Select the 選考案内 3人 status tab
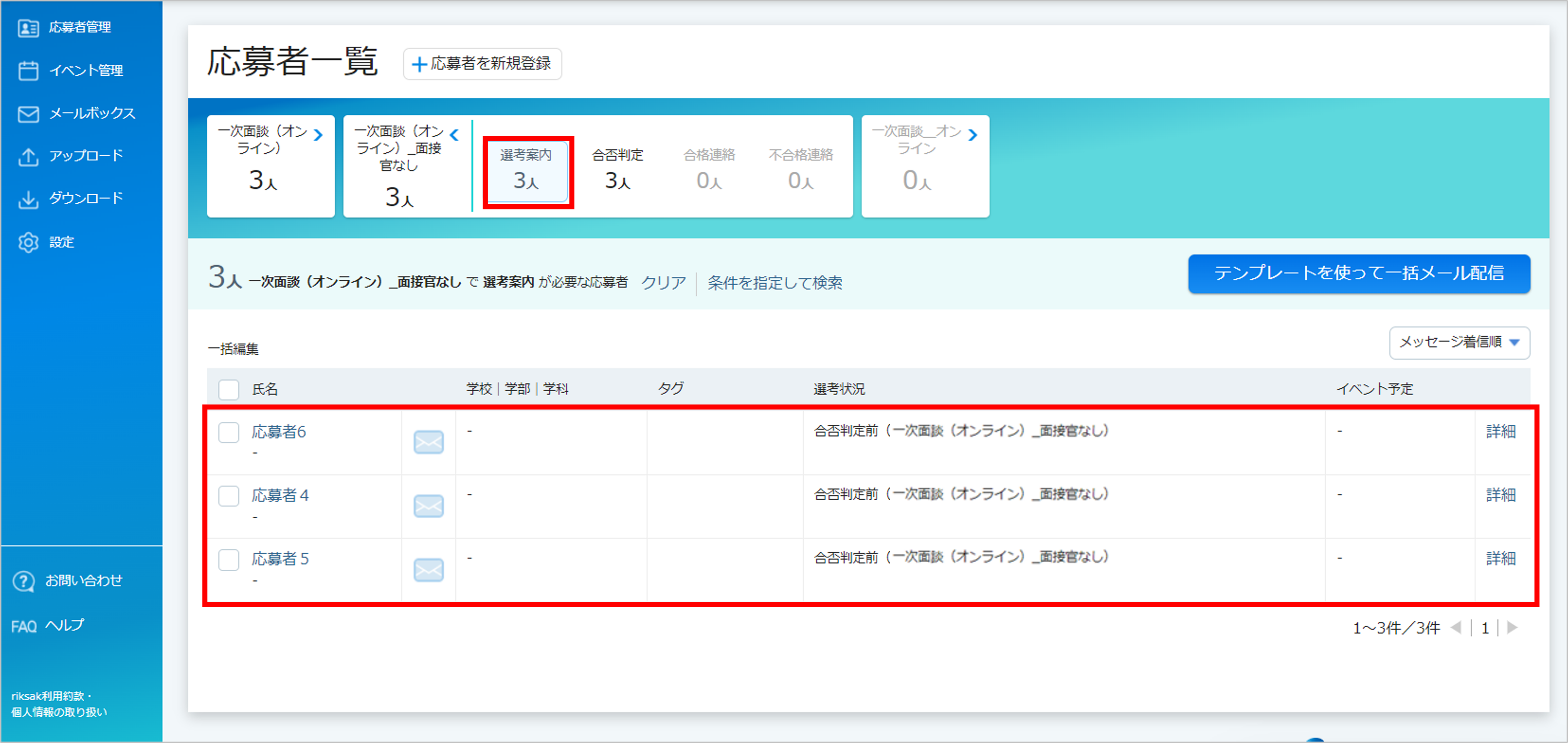The width and height of the screenshot is (1568, 743). tap(527, 172)
